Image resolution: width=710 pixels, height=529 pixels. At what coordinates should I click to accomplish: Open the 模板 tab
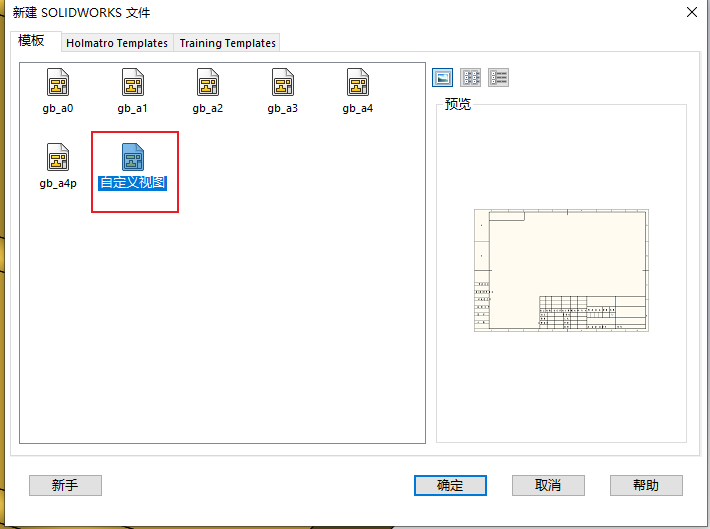pos(31,41)
